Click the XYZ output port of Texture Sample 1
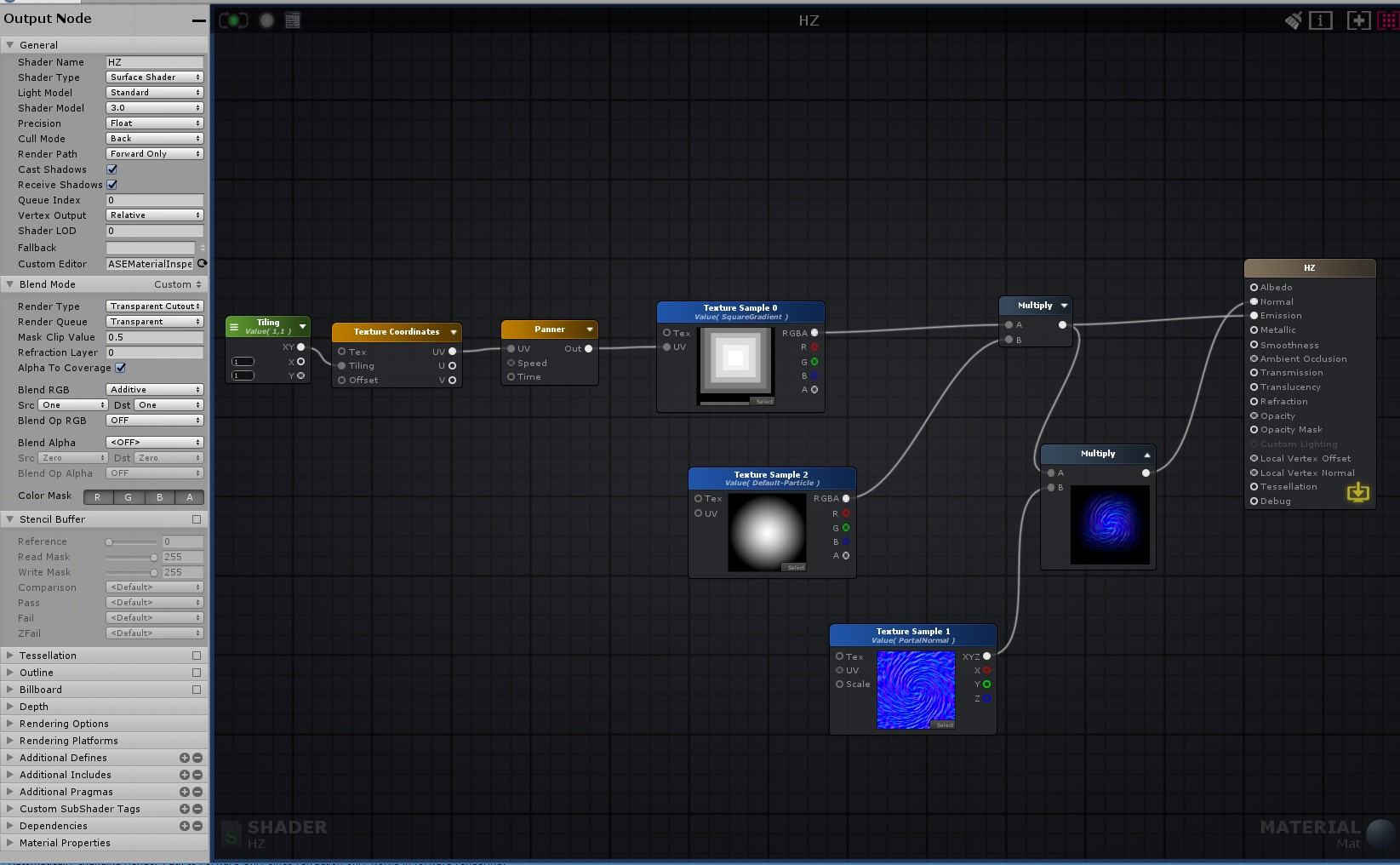 [986, 656]
